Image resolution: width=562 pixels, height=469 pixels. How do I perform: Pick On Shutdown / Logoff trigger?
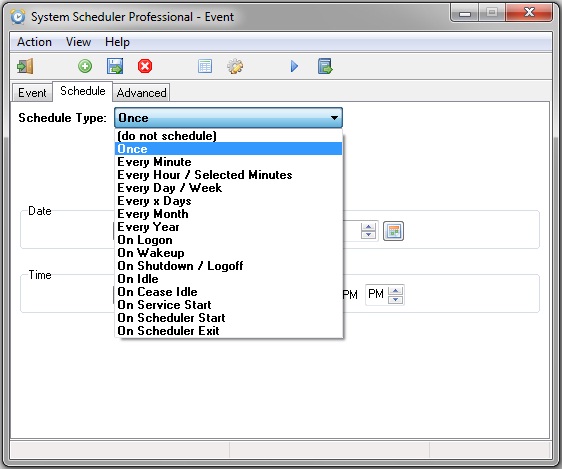[229, 266]
